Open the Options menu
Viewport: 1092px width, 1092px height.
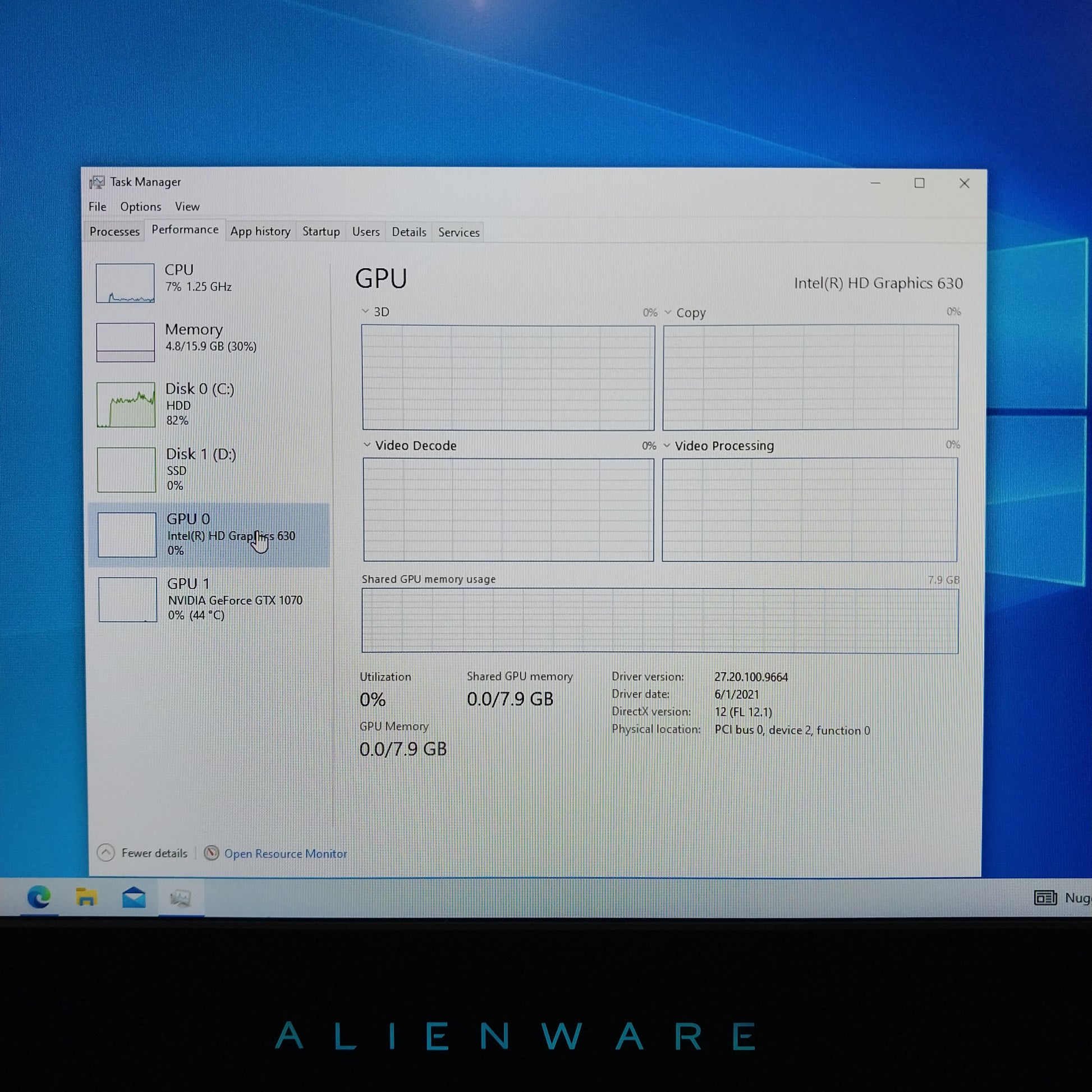(141, 207)
